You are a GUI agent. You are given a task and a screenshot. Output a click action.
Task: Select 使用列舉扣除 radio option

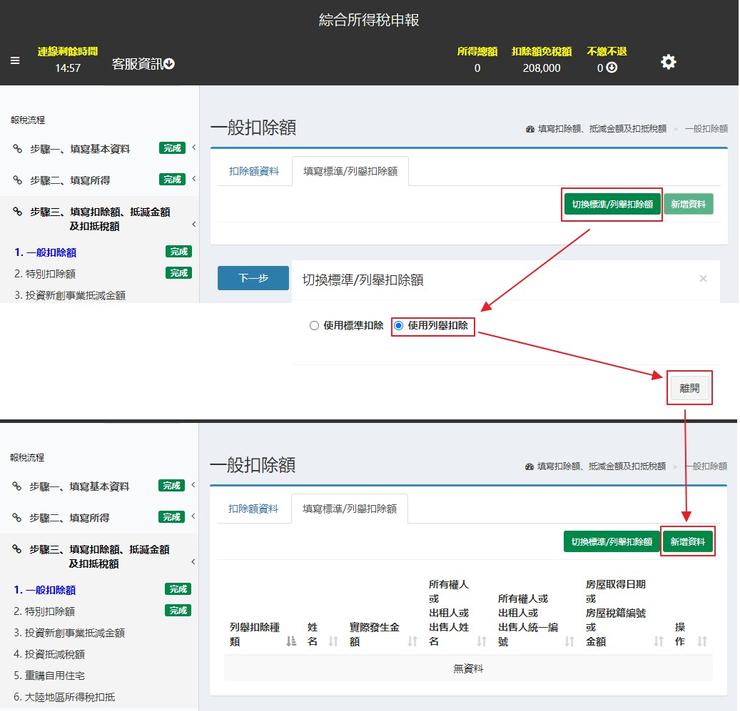[x=399, y=326]
